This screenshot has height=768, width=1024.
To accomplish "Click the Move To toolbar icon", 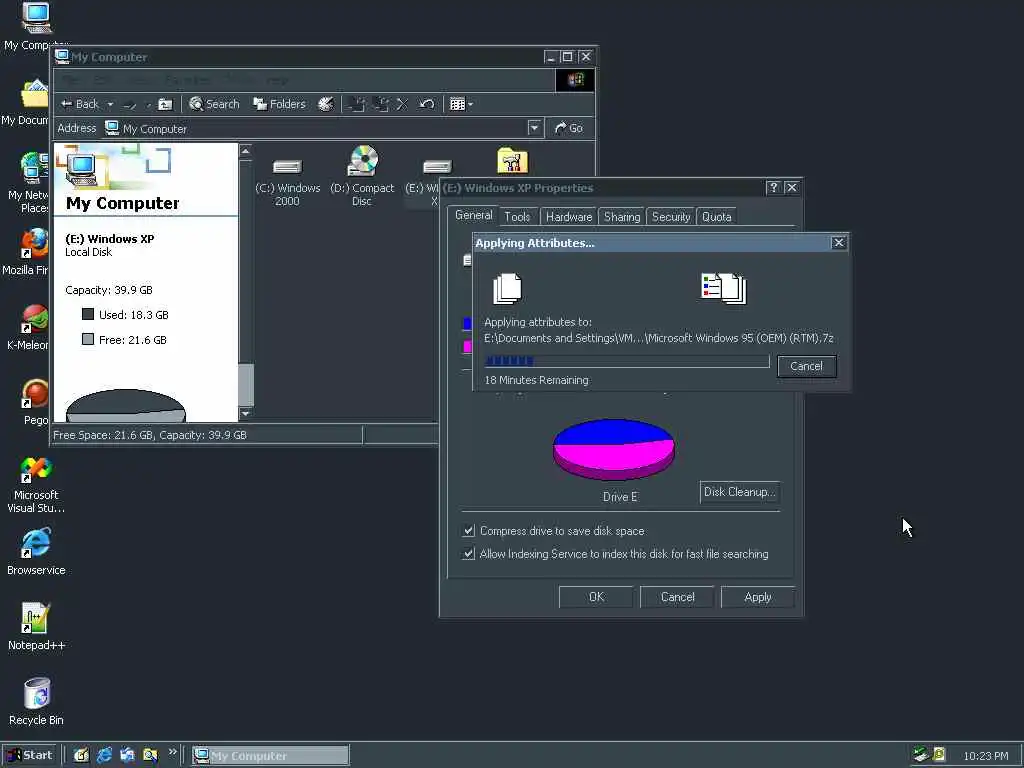I will click(x=357, y=104).
